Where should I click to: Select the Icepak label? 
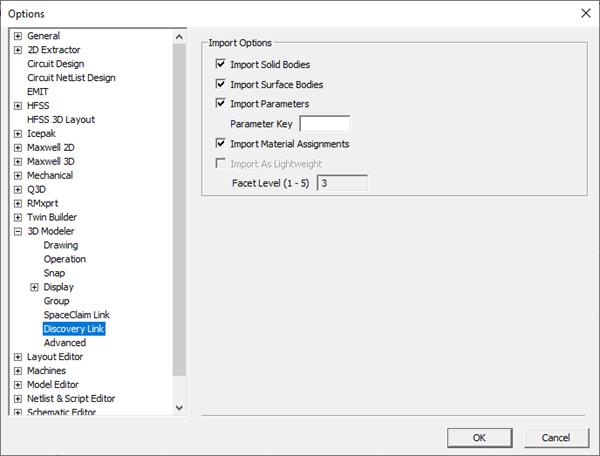(x=41, y=134)
